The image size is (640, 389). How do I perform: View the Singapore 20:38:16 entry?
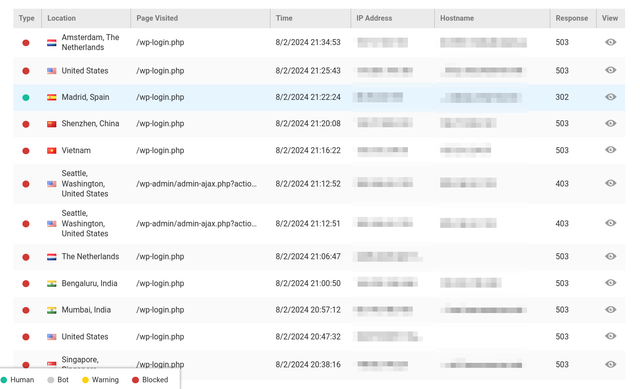(x=610, y=364)
